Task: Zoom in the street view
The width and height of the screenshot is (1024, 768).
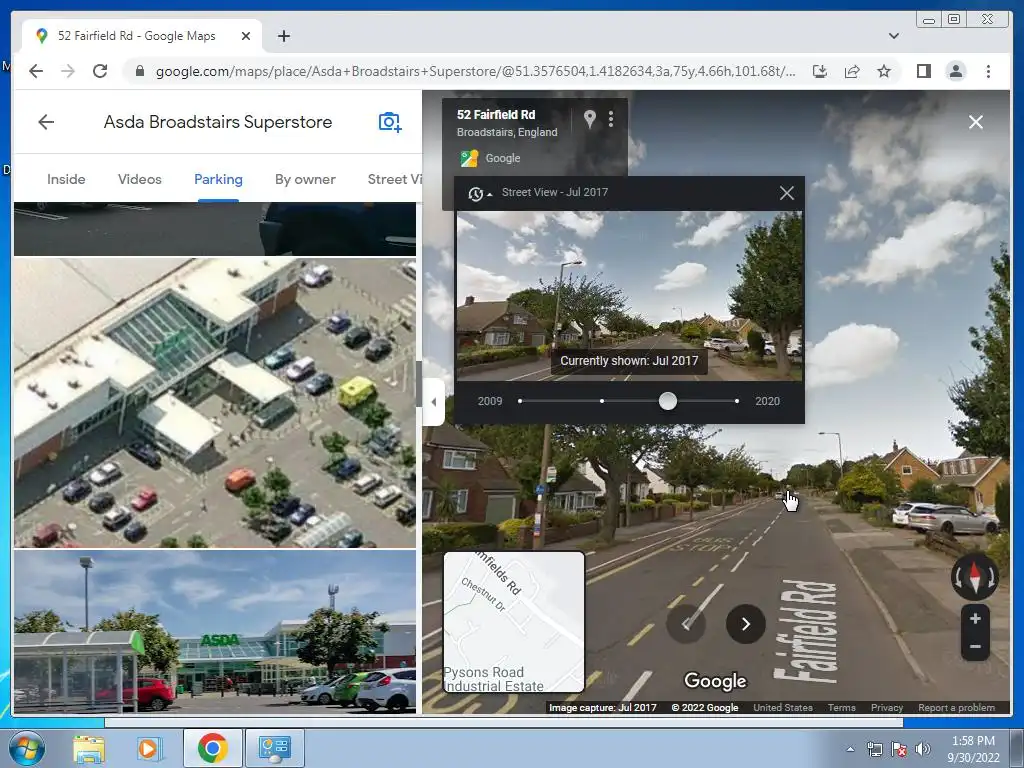Action: (x=975, y=618)
